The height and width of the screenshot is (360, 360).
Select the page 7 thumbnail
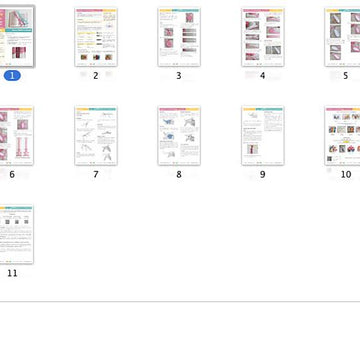96,136
